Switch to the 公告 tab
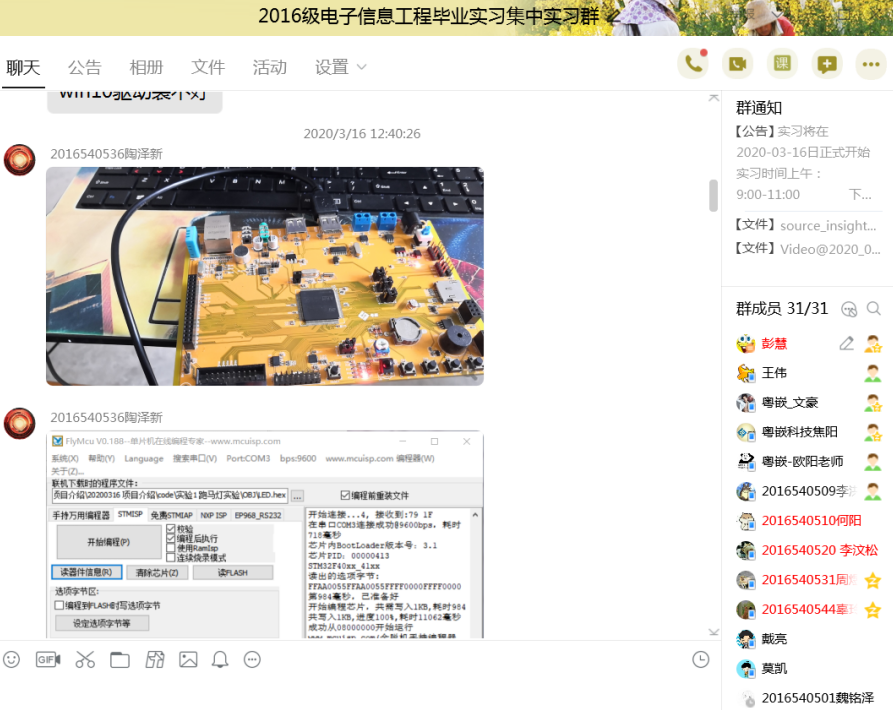893x710 pixels. pos(85,67)
